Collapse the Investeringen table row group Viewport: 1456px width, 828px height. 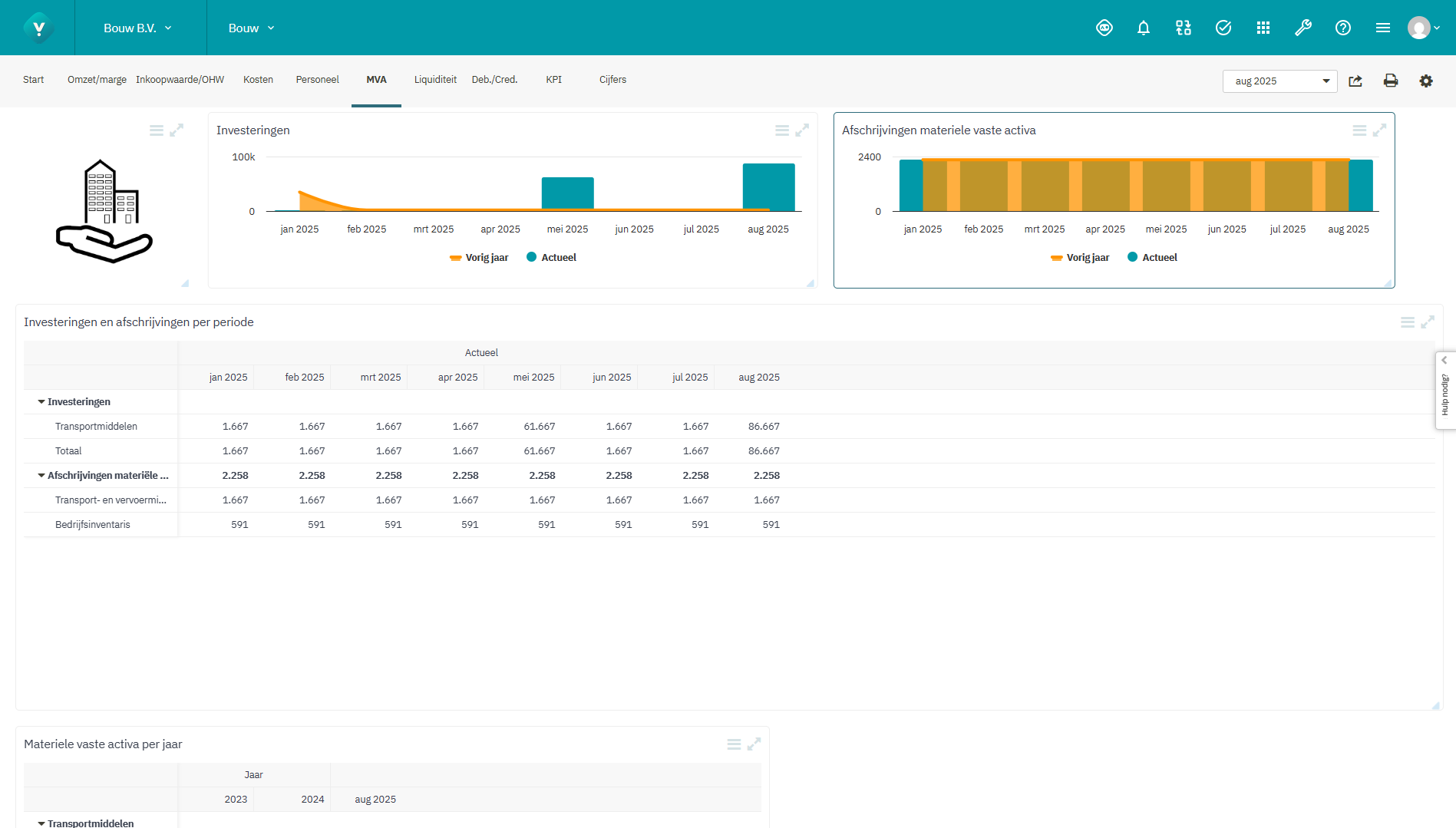tap(41, 402)
